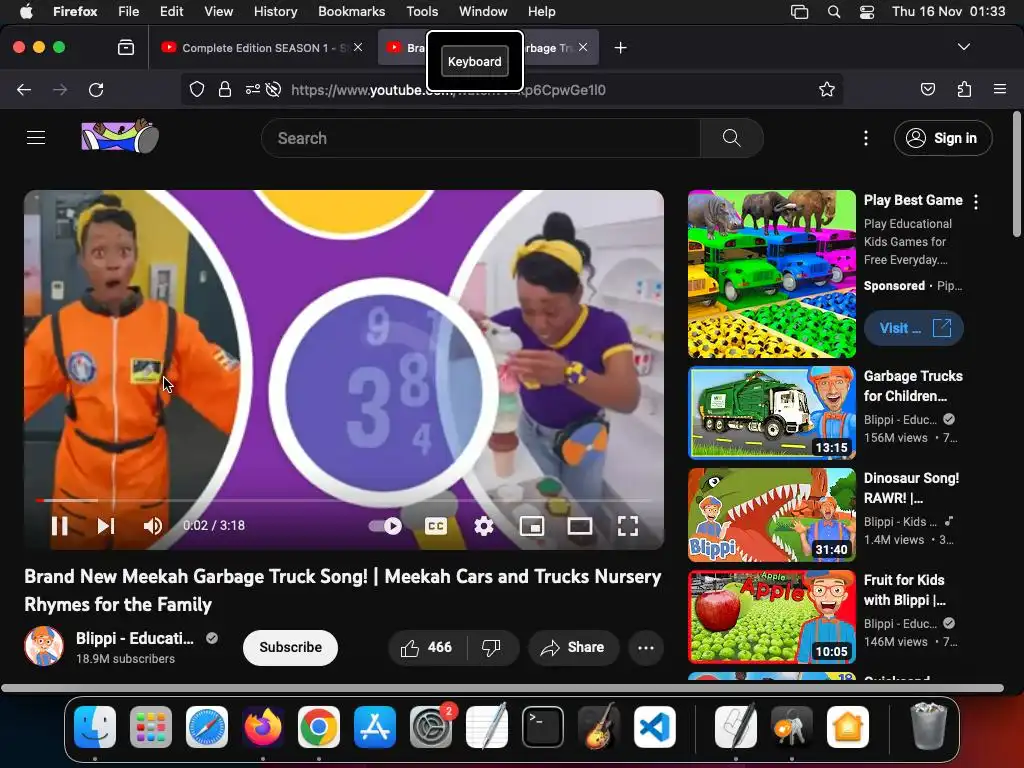This screenshot has width=1024, height=768.
Task: Open Spotlight search in menu bar
Action: click(834, 12)
